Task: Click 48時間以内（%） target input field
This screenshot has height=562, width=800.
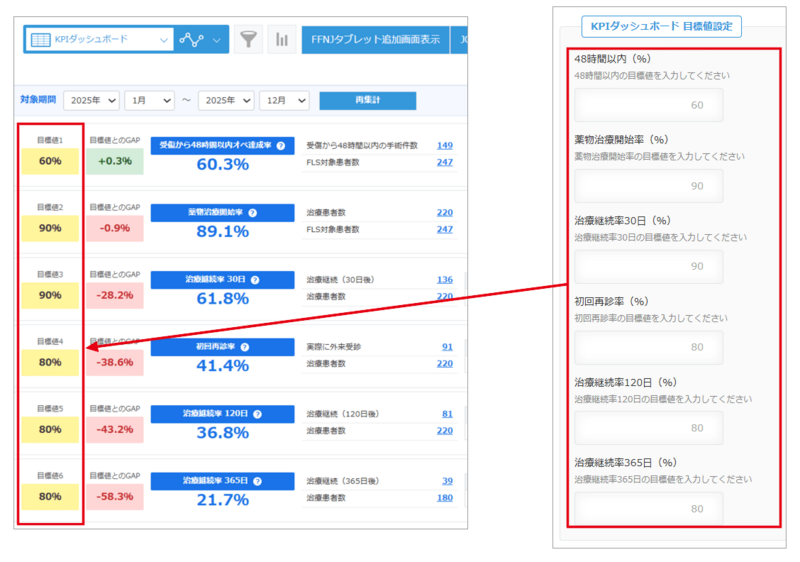Action: 648,105
